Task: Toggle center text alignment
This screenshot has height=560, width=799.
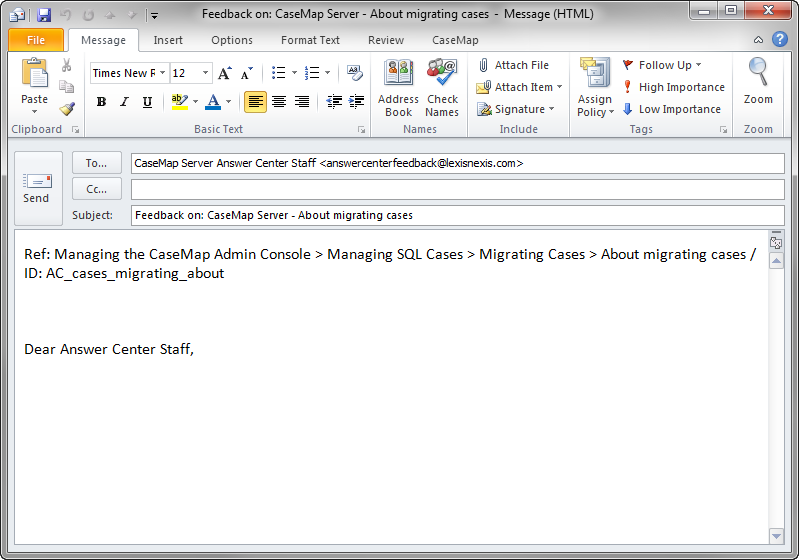Action: 279,102
